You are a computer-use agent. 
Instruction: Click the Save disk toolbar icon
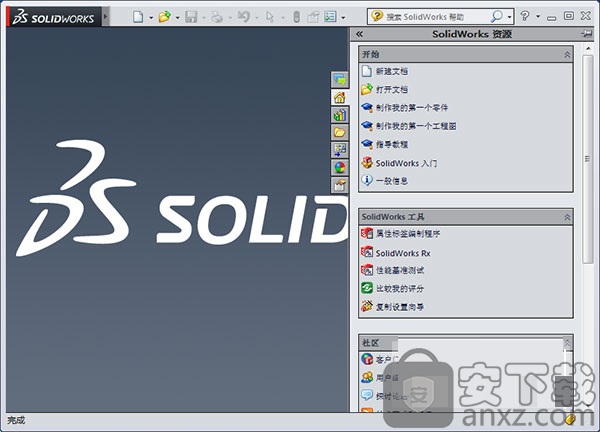click(x=191, y=16)
